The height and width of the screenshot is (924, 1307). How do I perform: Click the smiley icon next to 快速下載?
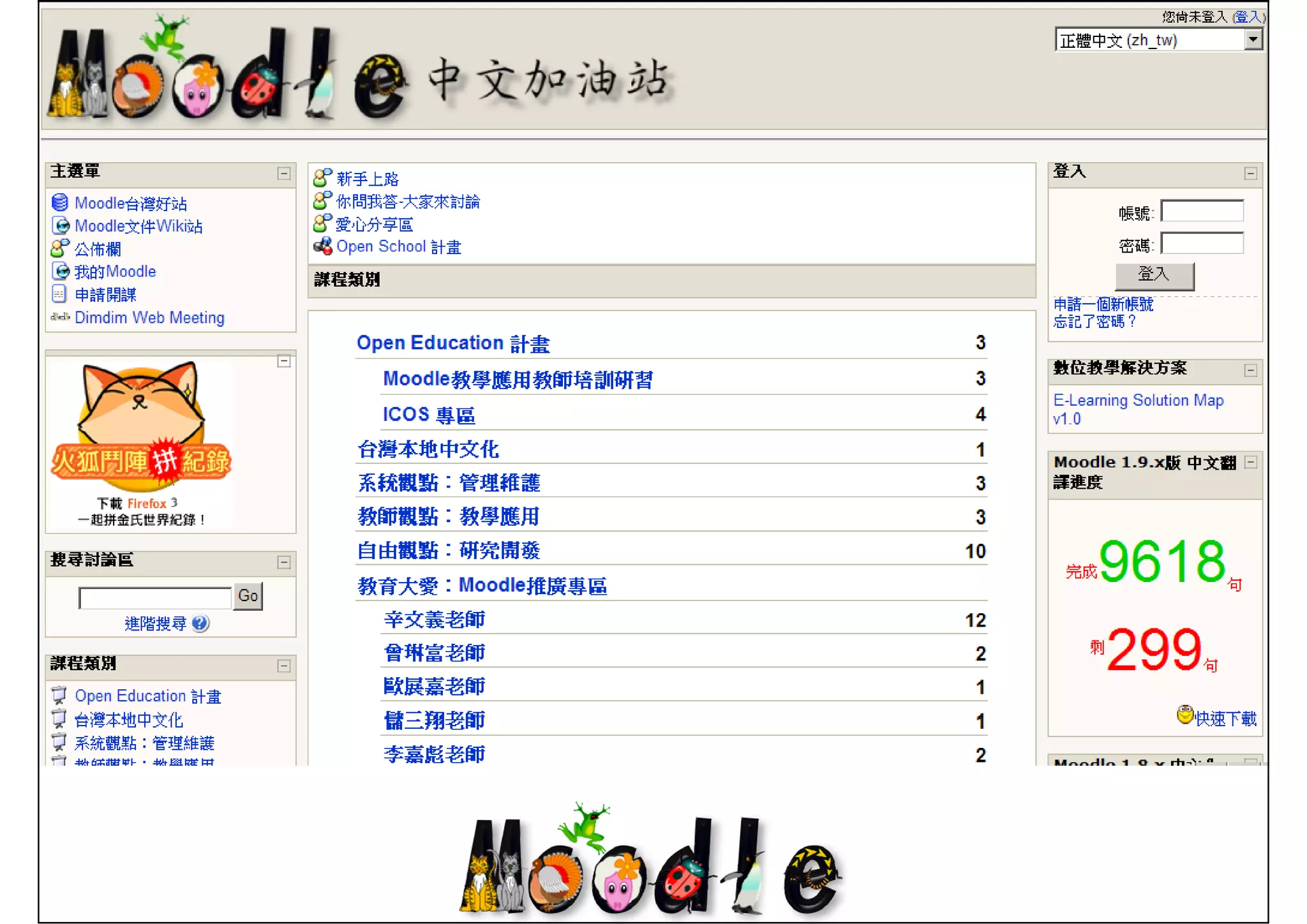(x=1184, y=715)
